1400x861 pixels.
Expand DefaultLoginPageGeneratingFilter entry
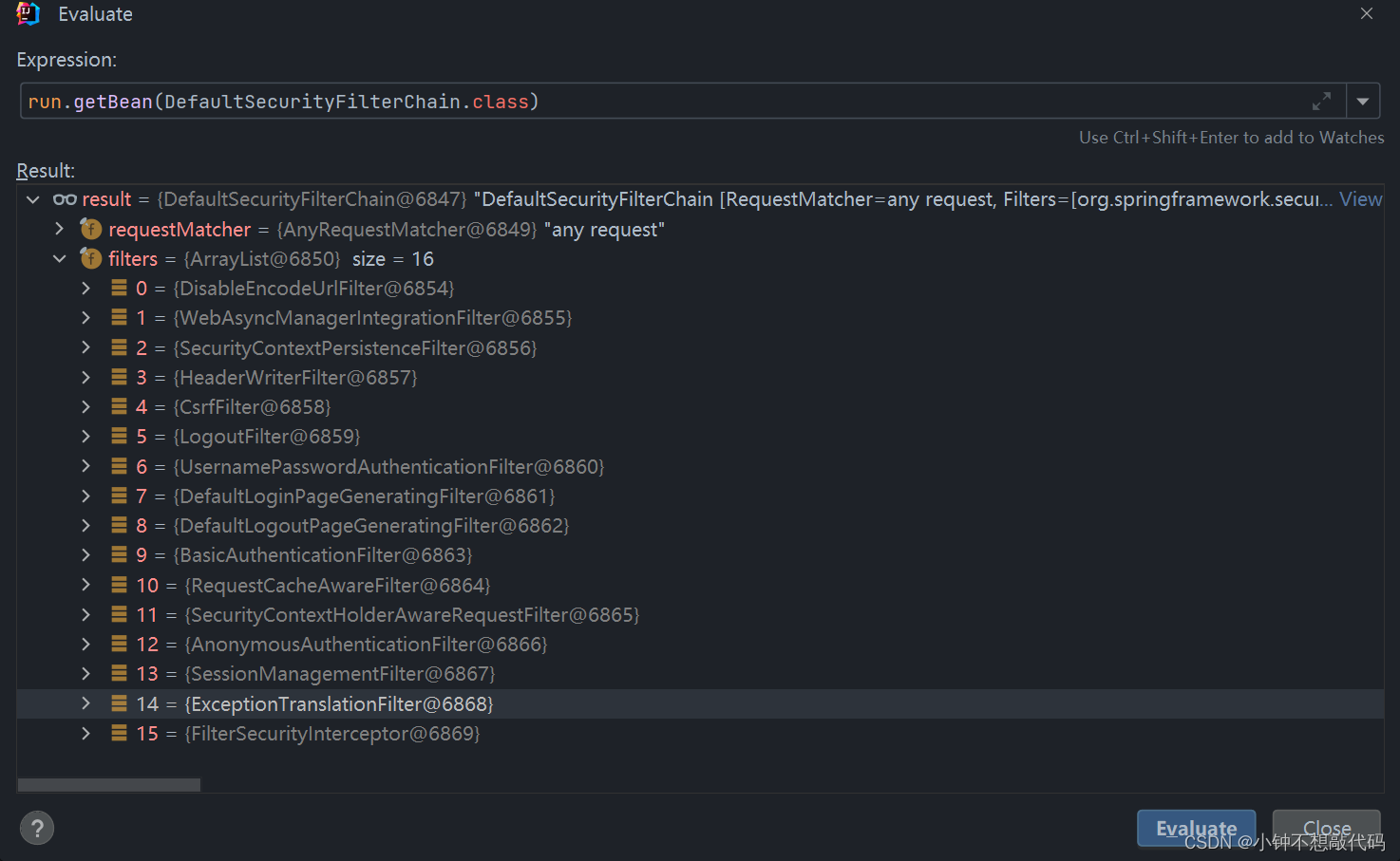coord(86,496)
